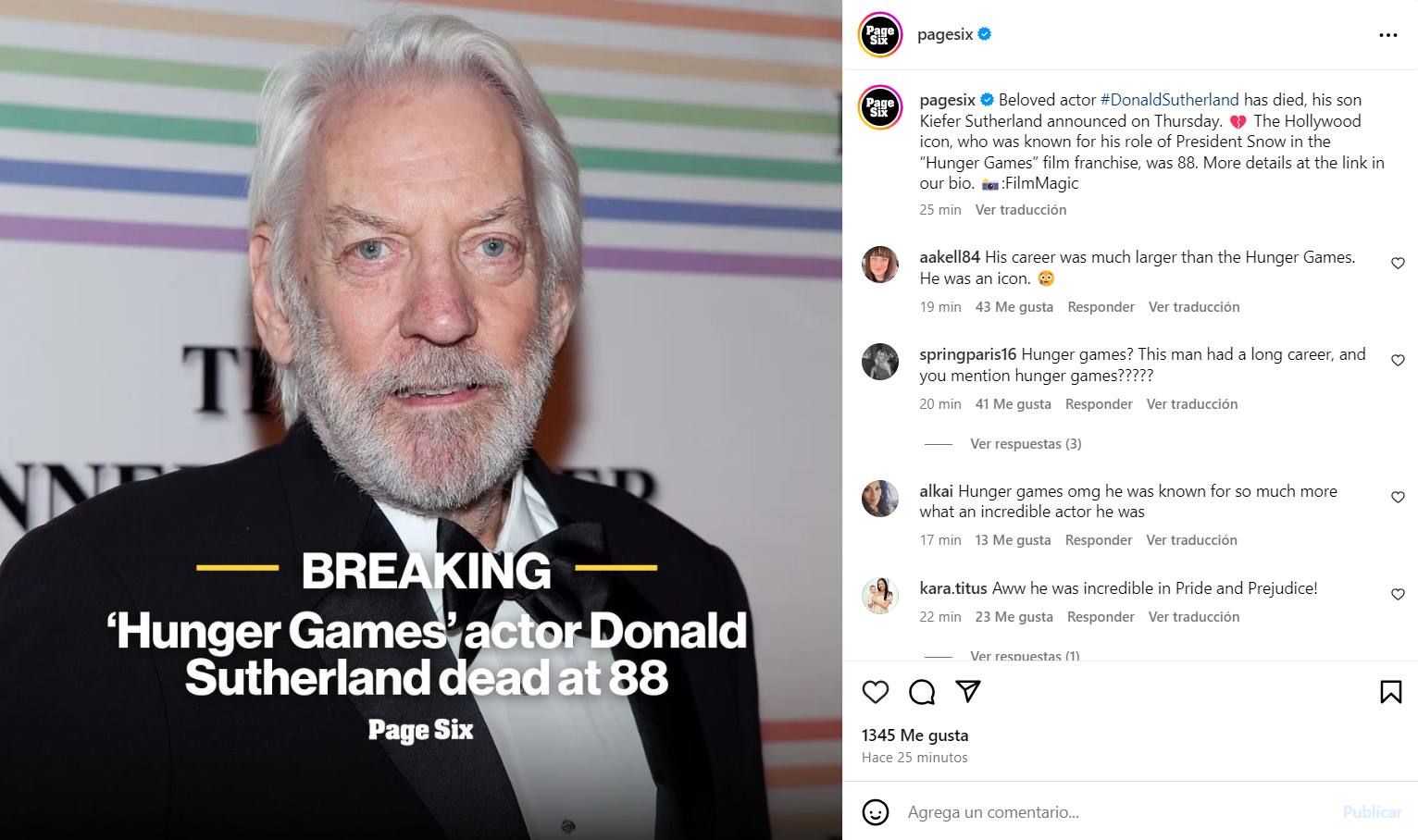The width and height of the screenshot is (1418, 840).
Task: Open the #DonaldSutherland hashtag link
Action: 1169,100
